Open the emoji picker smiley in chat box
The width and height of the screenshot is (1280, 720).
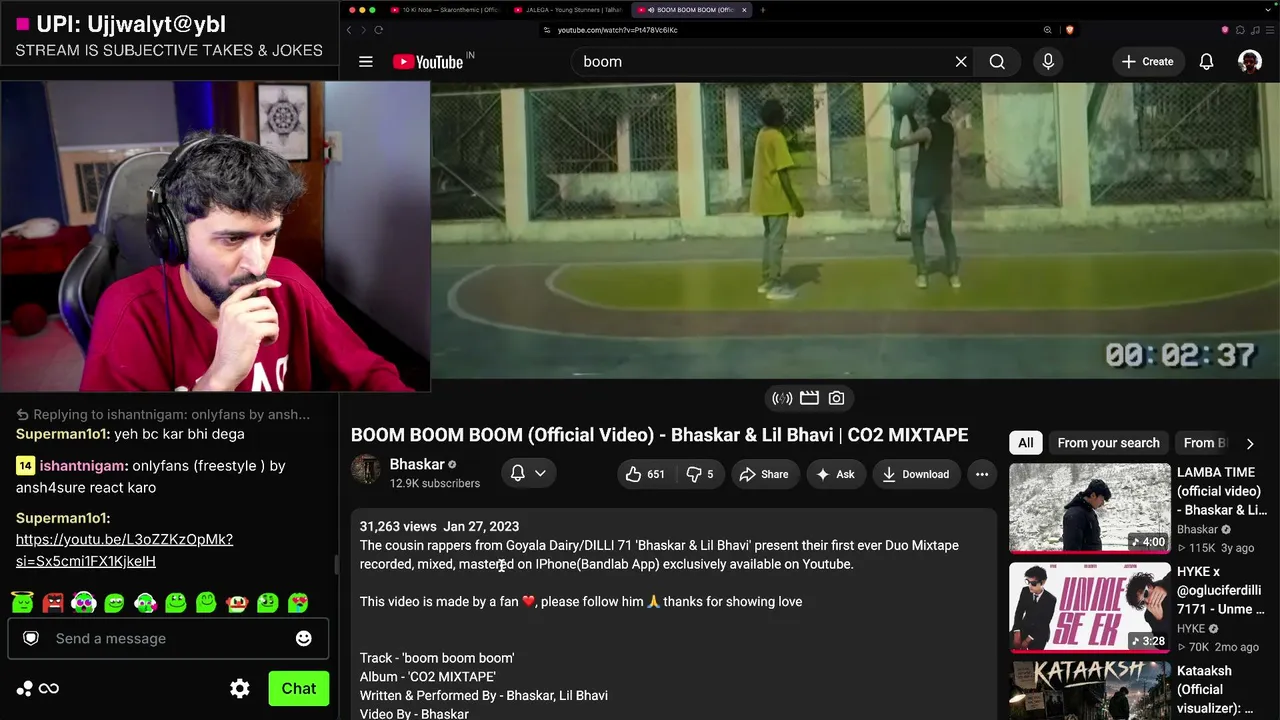click(x=304, y=638)
